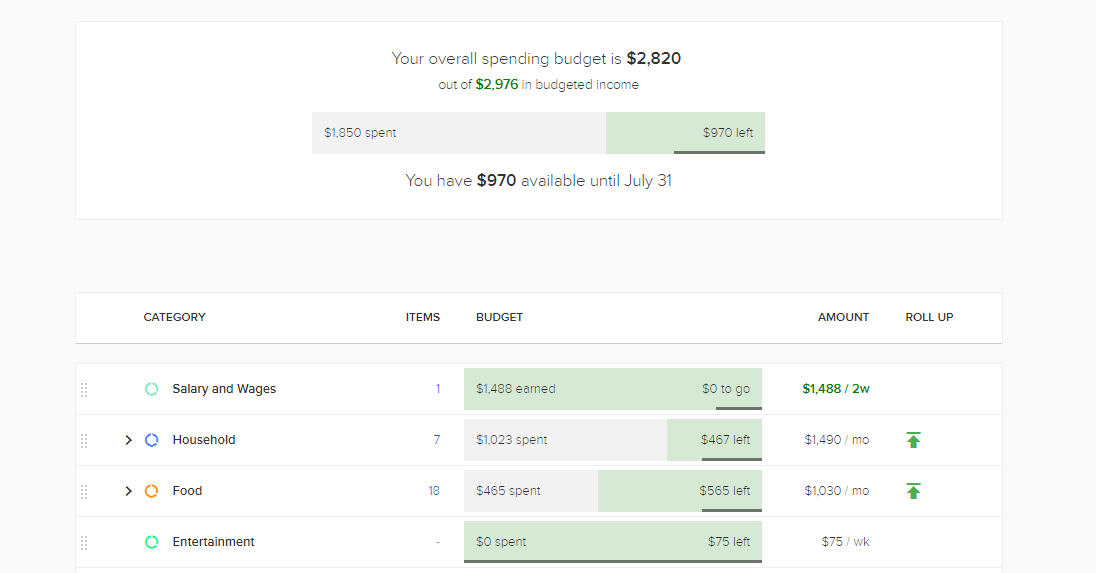The width and height of the screenshot is (1096, 573).
Task: Click drag handle for Salary and Wages row
Action: click(84, 390)
